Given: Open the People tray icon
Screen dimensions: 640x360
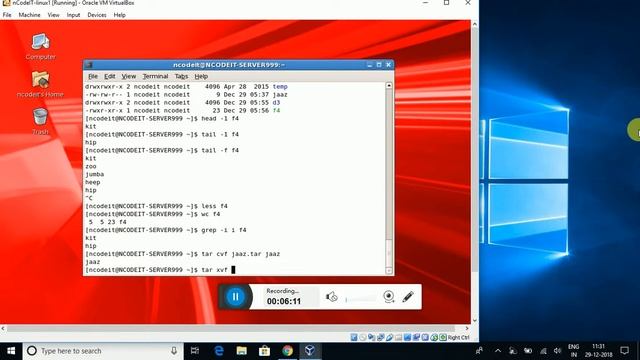Looking at the screenshot, I should click(480, 351).
